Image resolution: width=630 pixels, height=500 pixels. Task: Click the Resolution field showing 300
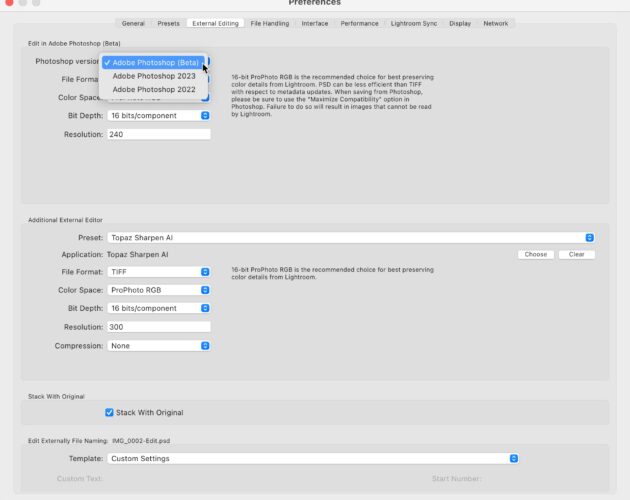pyautogui.click(x=159, y=327)
